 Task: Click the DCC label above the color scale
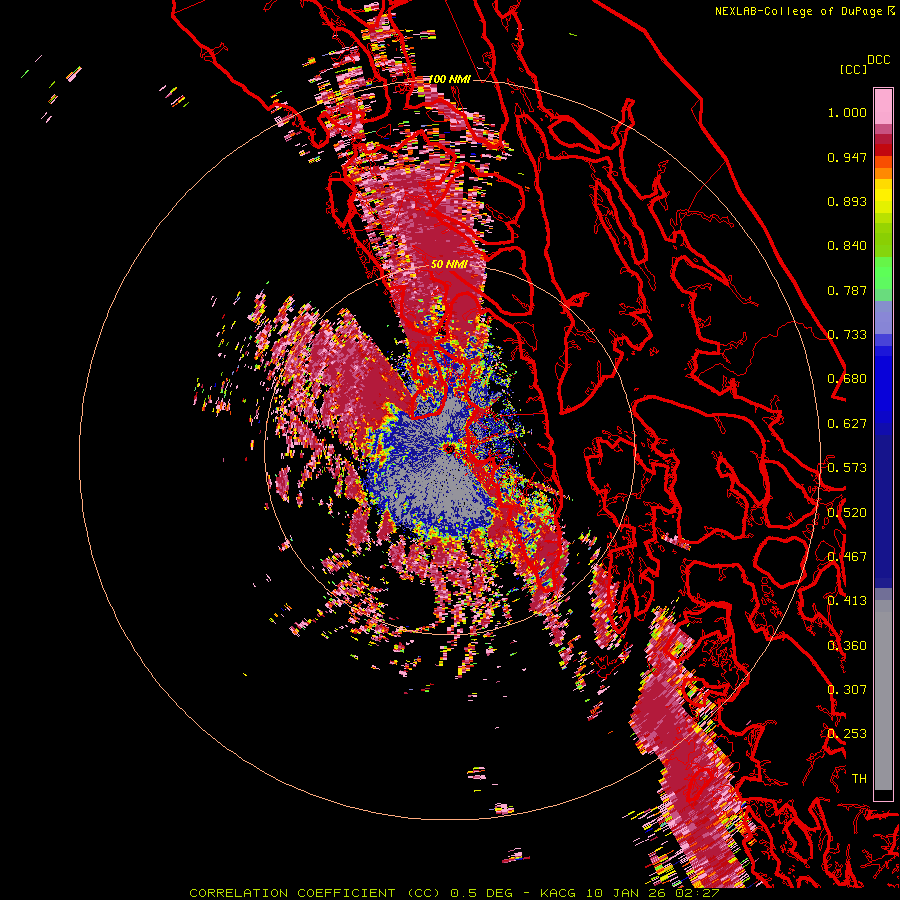(879, 60)
